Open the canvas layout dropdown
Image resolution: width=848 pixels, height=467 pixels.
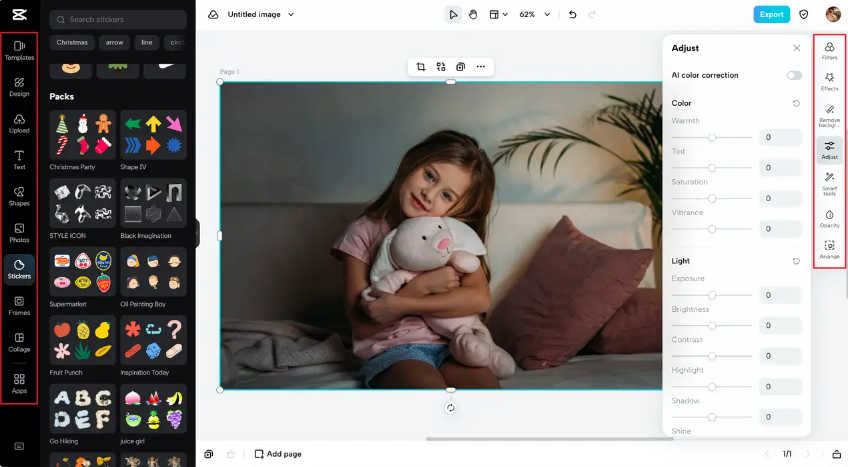pos(498,15)
